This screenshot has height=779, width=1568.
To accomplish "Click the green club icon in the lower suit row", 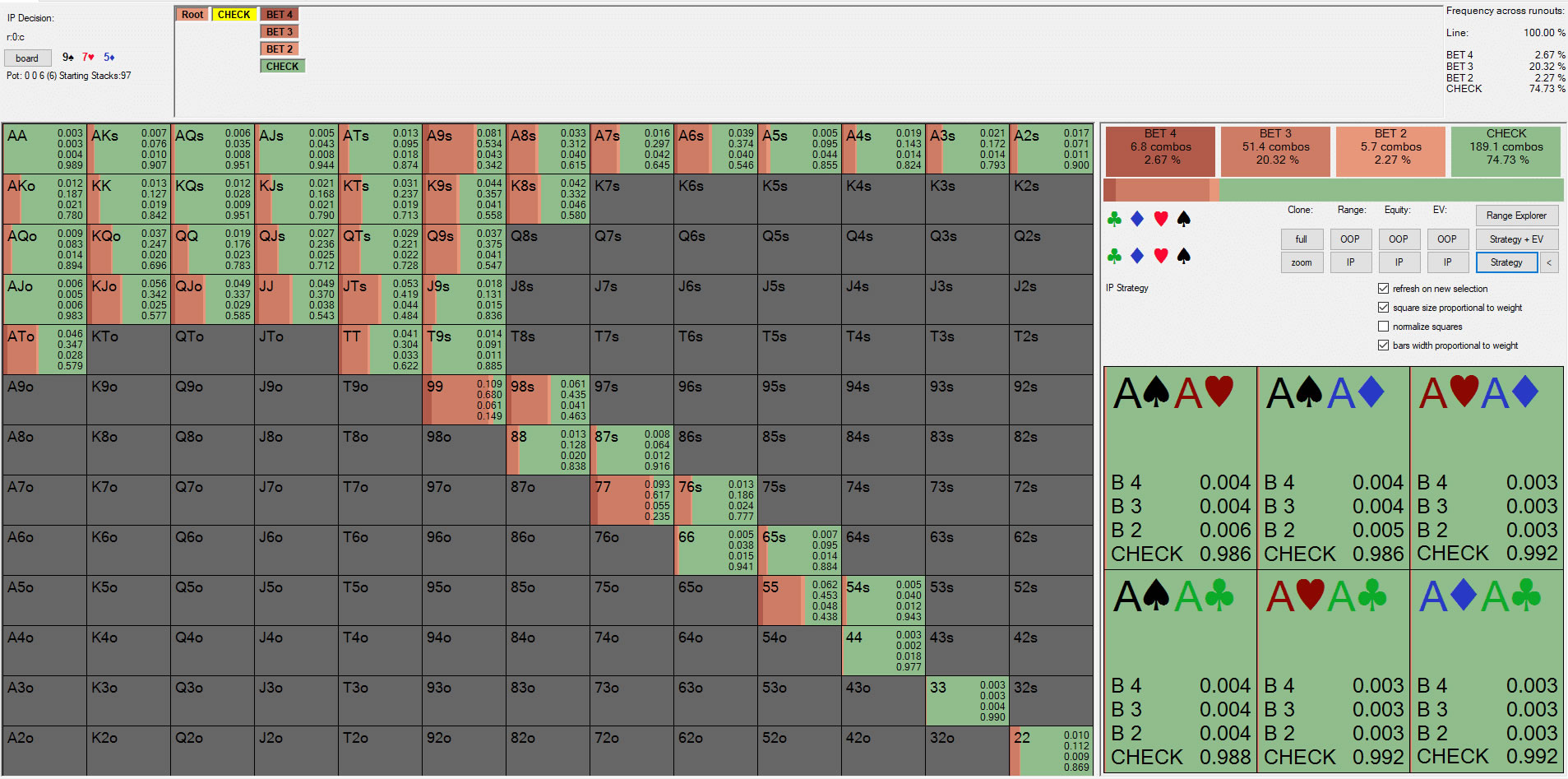I will (1114, 257).
